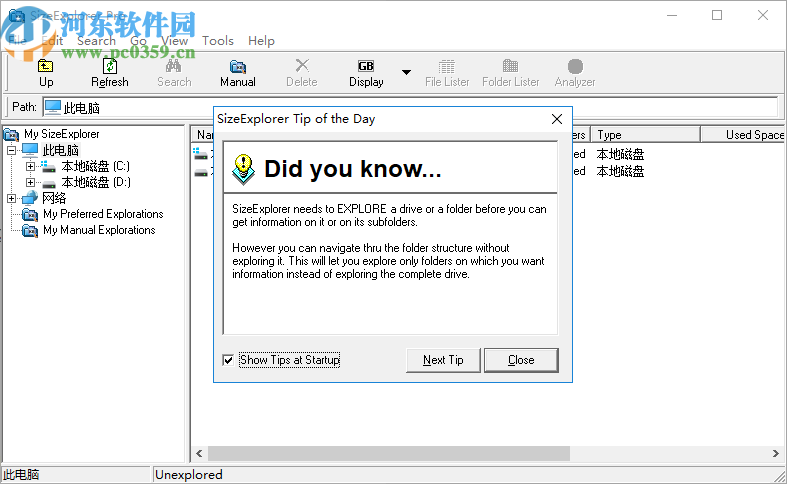This screenshot has height=484, width=787.
Task: Open the File Lister tool
Action: point(447,73)
